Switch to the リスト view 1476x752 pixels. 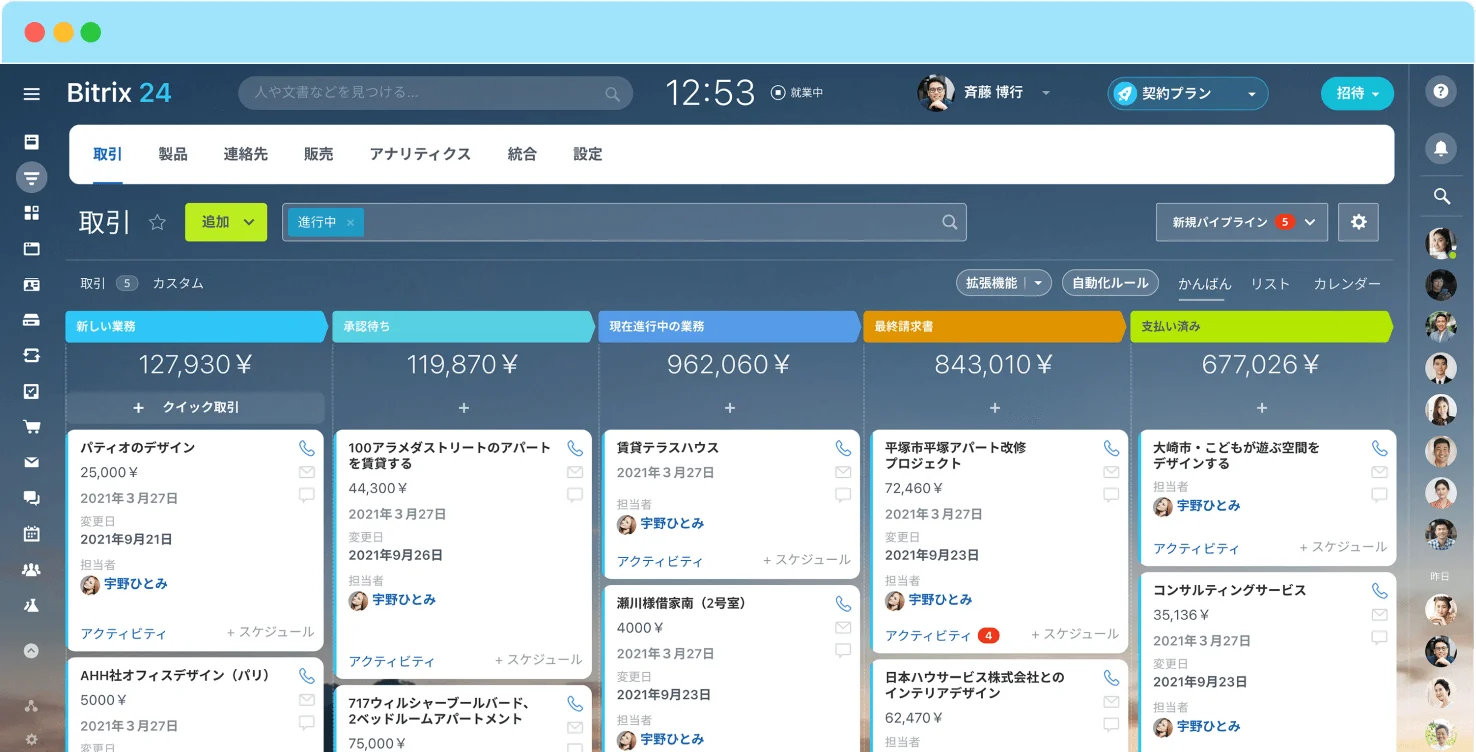(x=1270, y=284)
